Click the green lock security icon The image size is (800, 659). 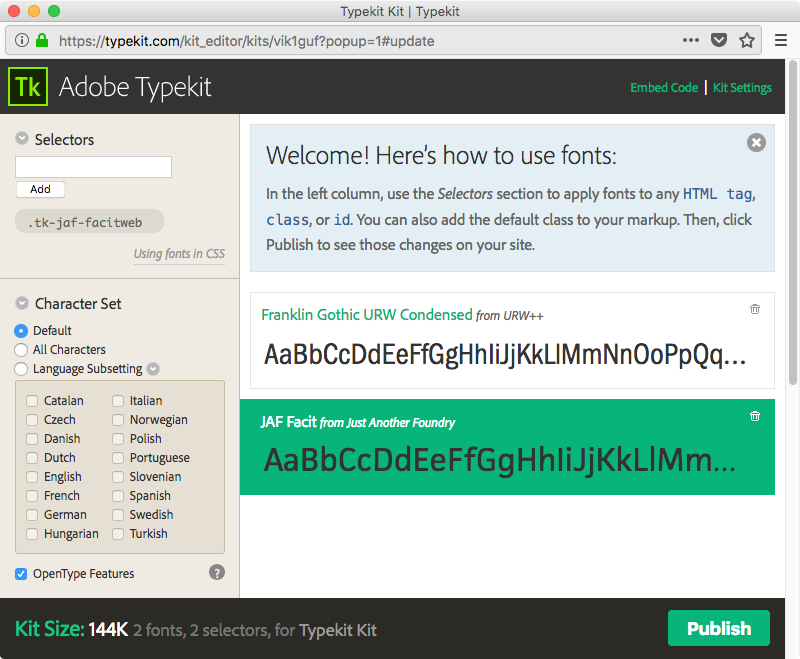pos(42,40)
